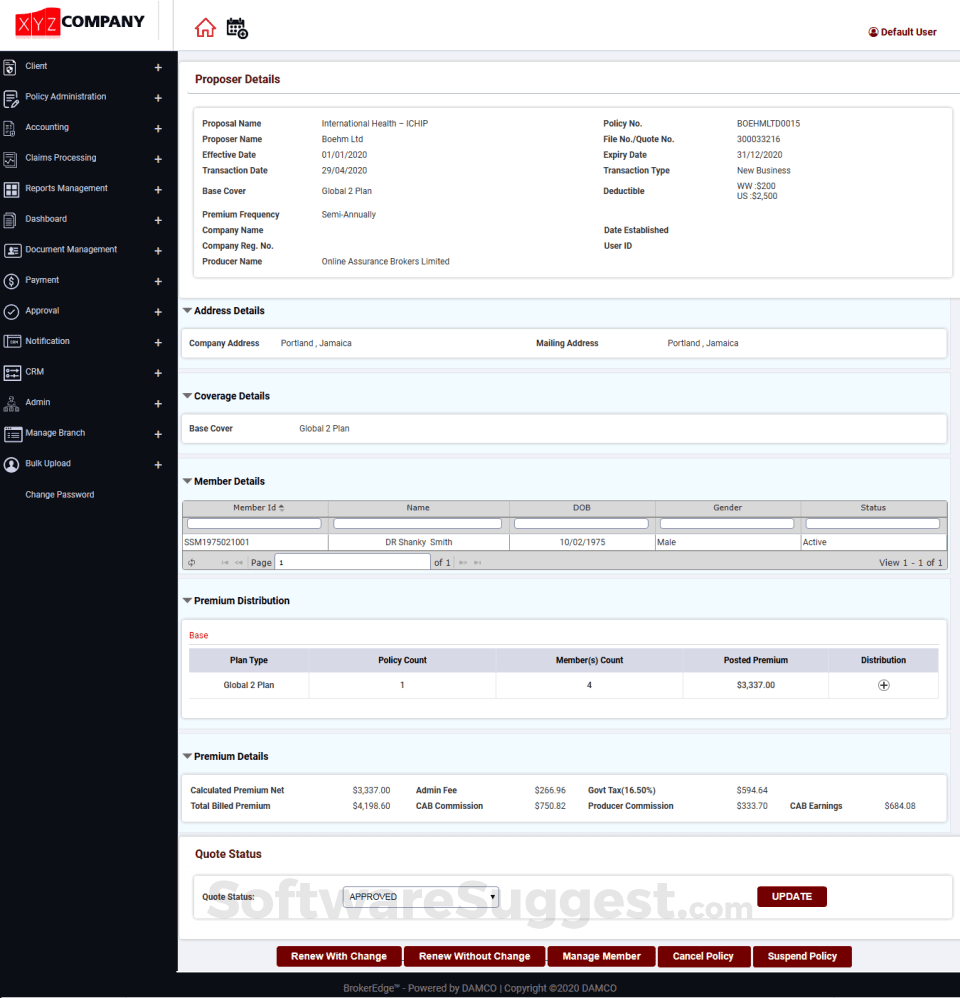Click the Renew With Change button

click(339, 957)
